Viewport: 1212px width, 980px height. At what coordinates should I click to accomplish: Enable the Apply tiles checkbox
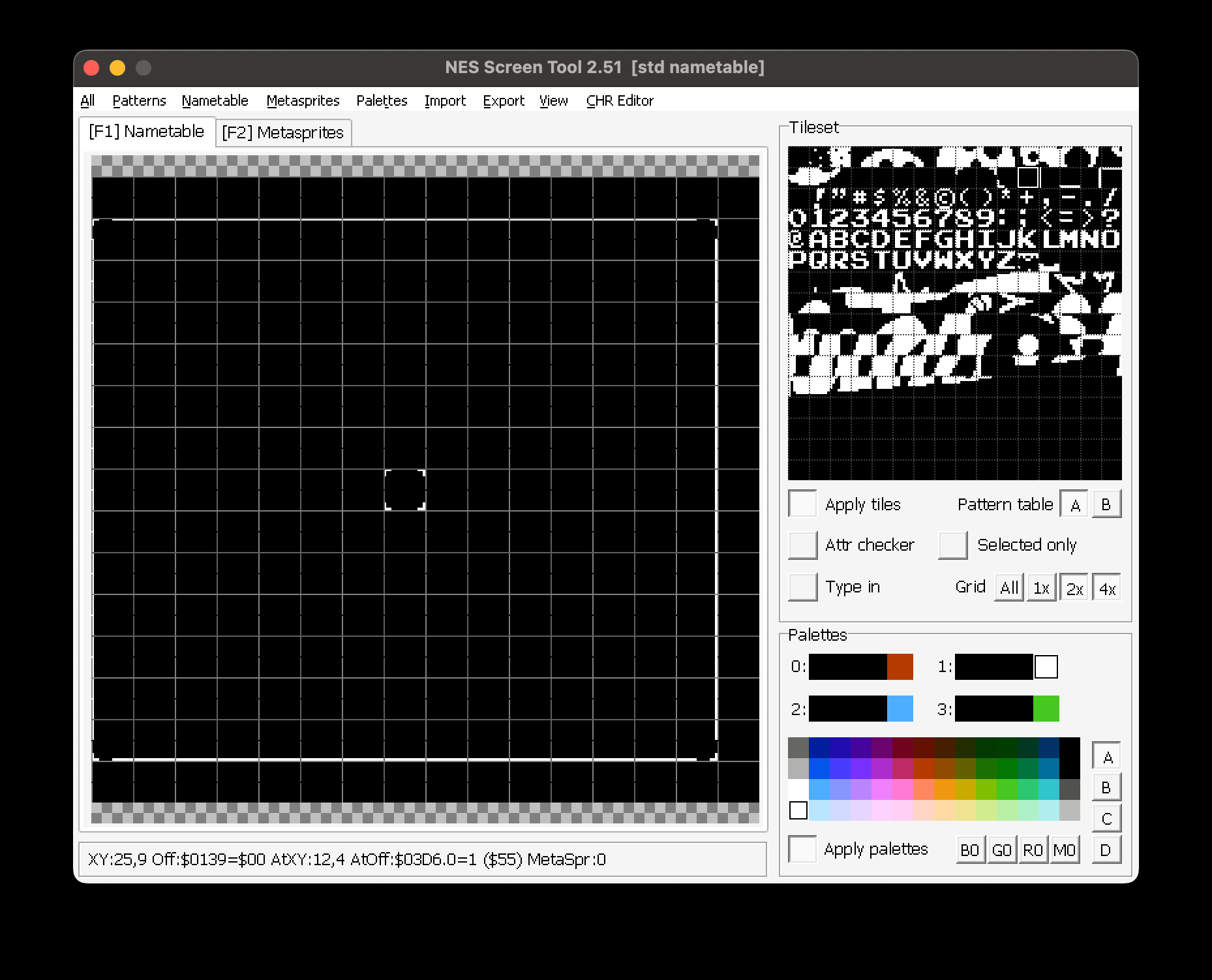pyautogui.click(x=802, y=504)
